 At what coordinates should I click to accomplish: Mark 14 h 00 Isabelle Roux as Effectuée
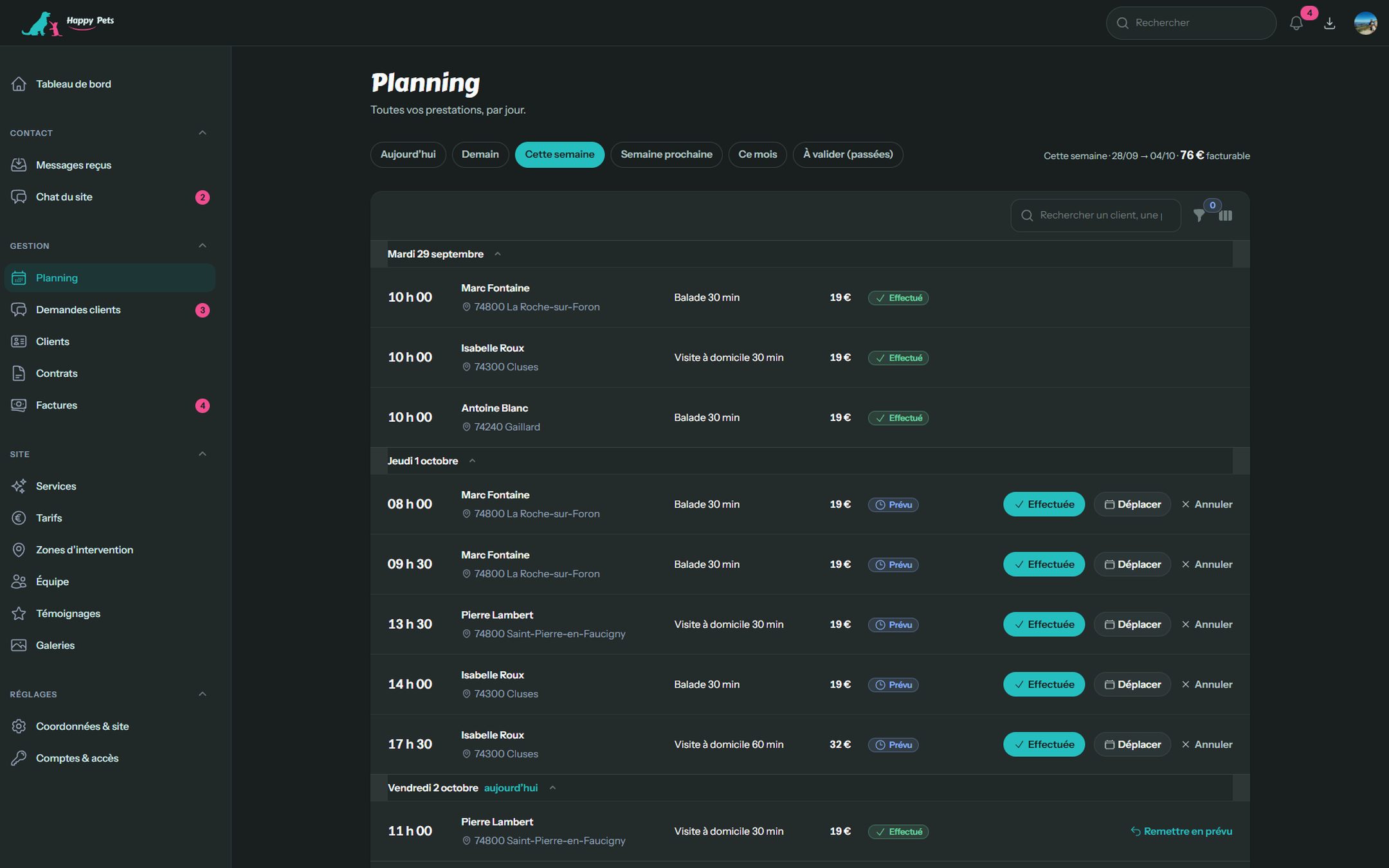(1044, 685)
